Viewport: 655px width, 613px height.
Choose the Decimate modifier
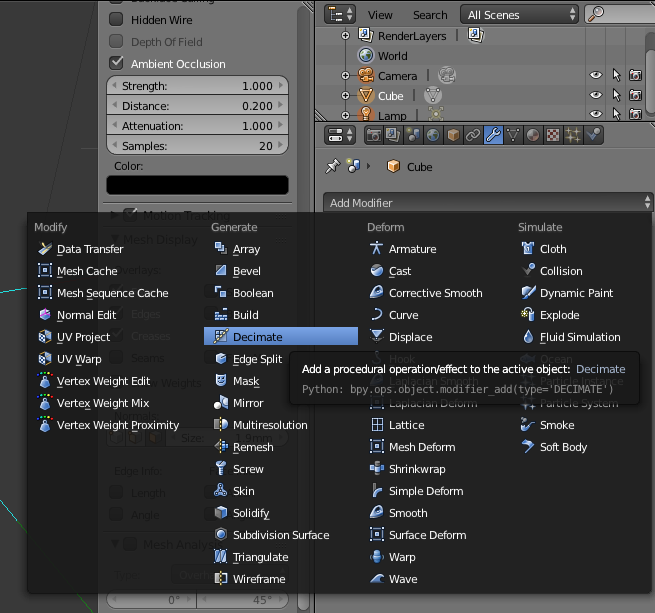pyautogui.click(x=281, y=336)
